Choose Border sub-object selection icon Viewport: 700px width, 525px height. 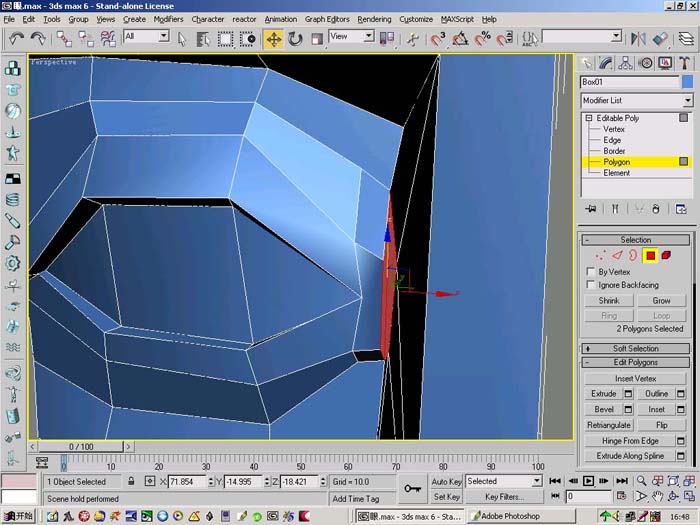point(633,256)
